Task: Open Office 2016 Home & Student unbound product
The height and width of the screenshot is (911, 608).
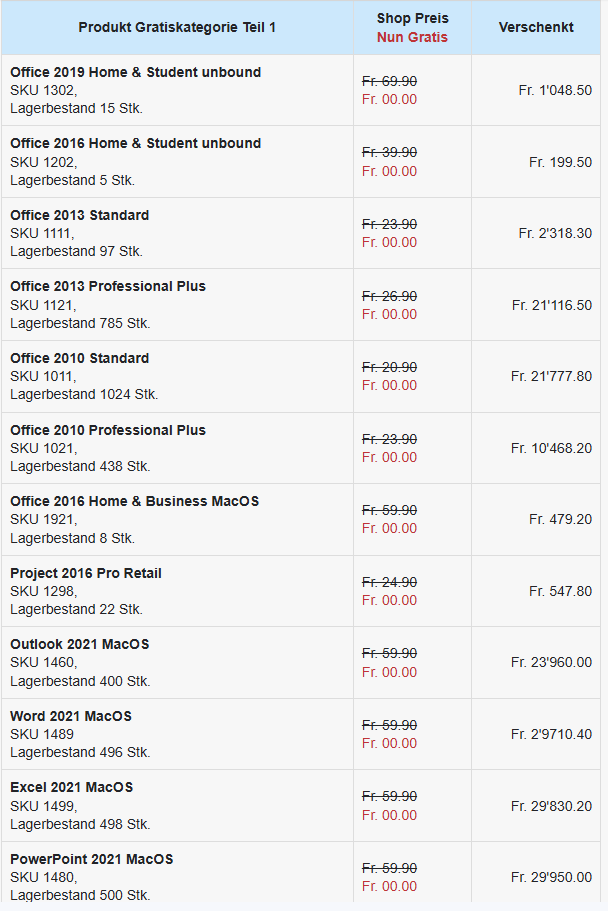Action: point(135,143)
